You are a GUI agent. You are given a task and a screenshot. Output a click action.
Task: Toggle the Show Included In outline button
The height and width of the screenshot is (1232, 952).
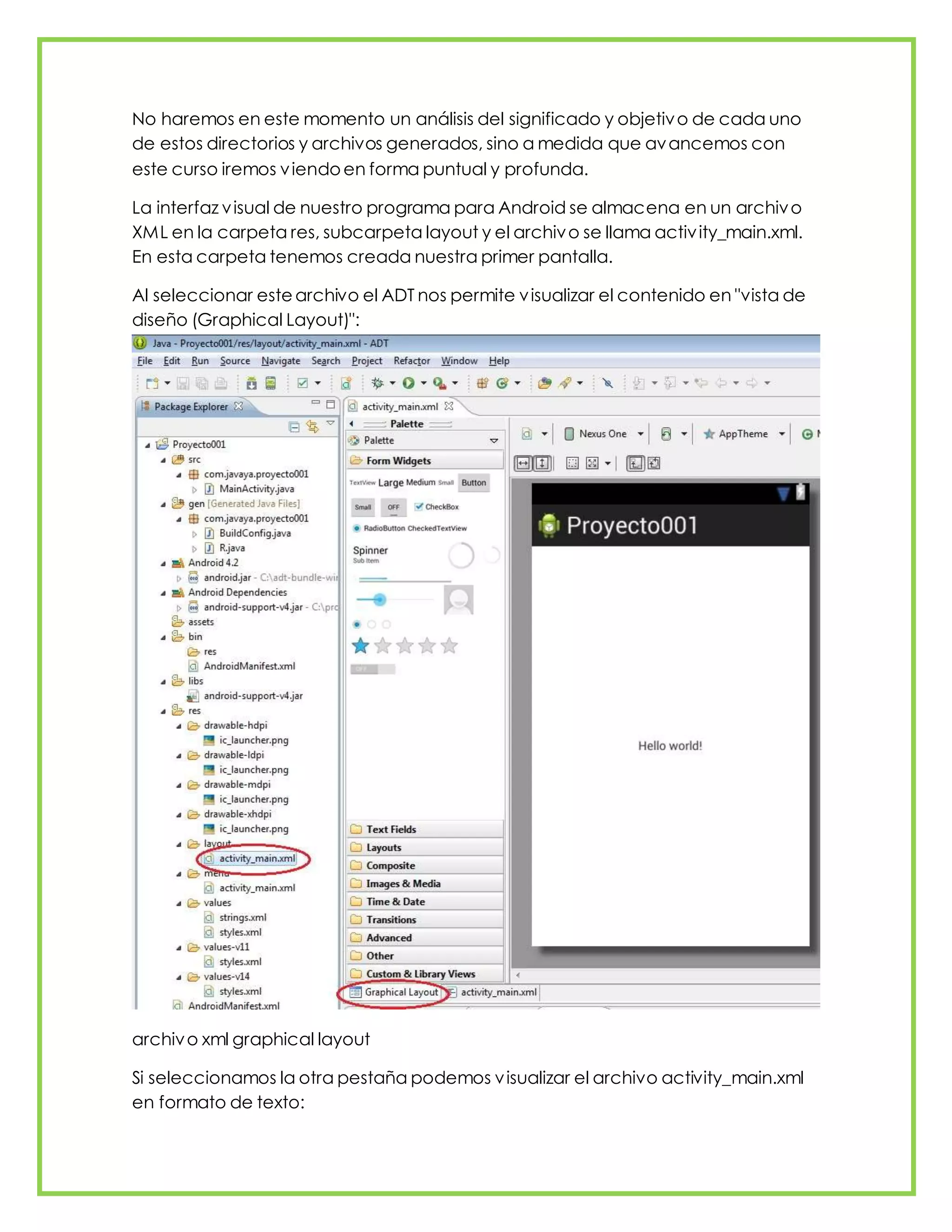635,464
